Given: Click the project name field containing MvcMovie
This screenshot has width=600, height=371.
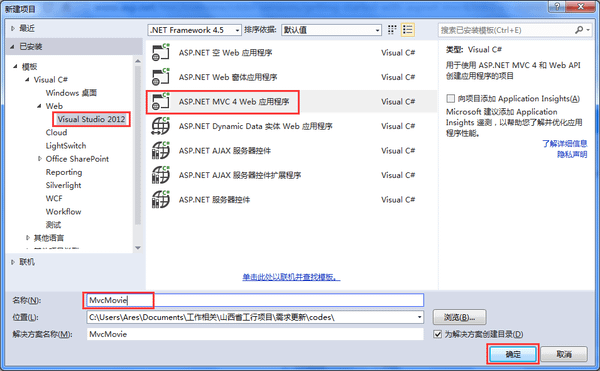Looking at the screenshot, I should point(255,300).
